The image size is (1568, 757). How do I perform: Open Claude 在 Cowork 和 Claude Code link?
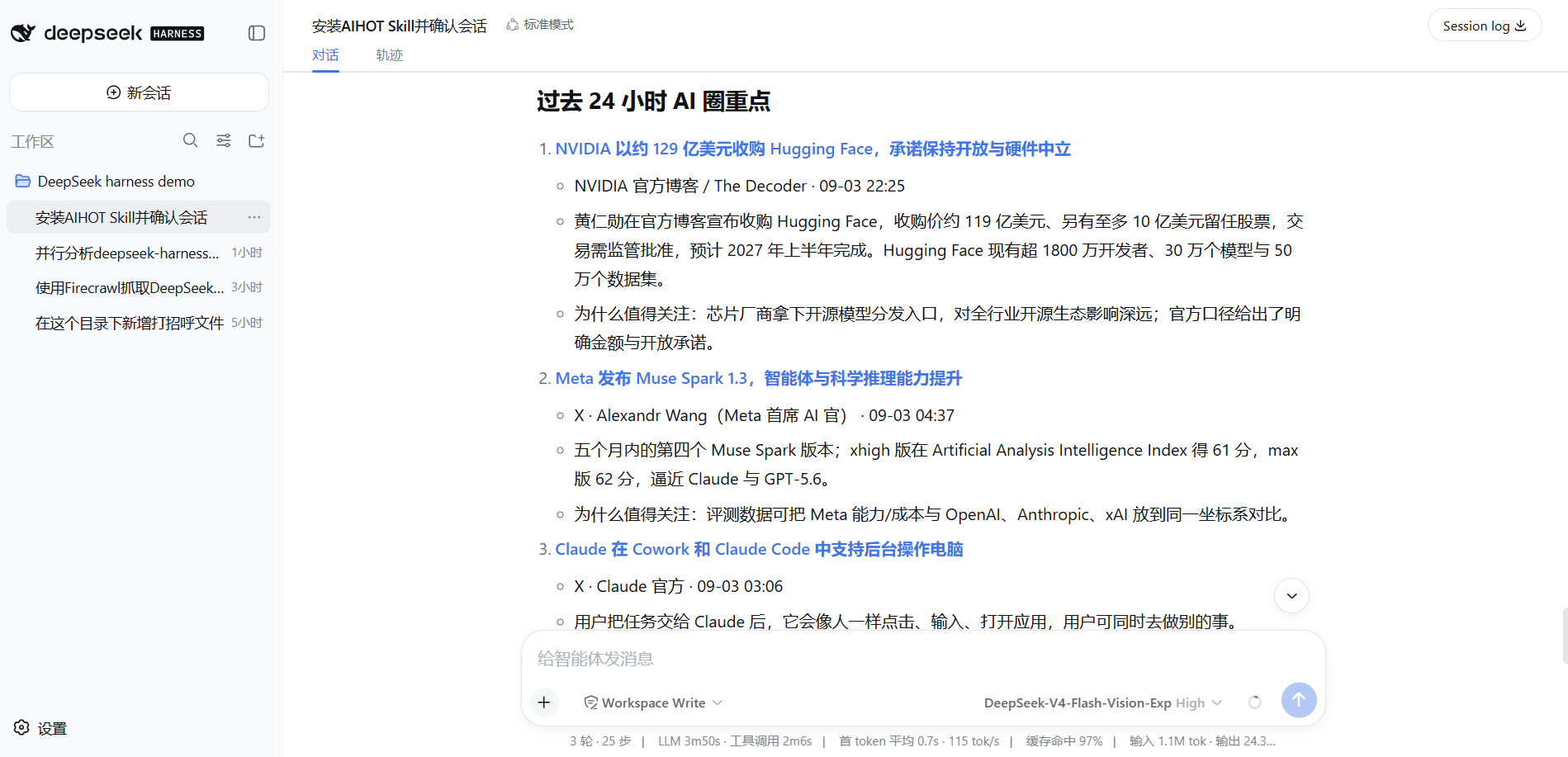pos(759,549)
